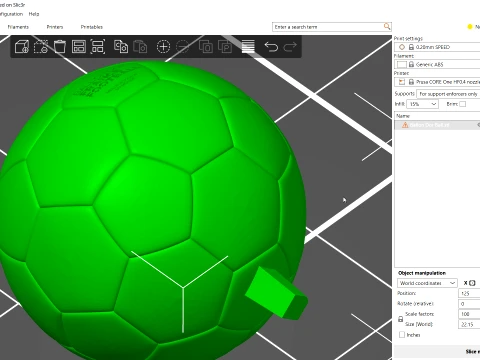This screenshot has width=480, height=360.
Task: Open Supports dropdown 'For support enforcers only'
Action: coord(448,94)
